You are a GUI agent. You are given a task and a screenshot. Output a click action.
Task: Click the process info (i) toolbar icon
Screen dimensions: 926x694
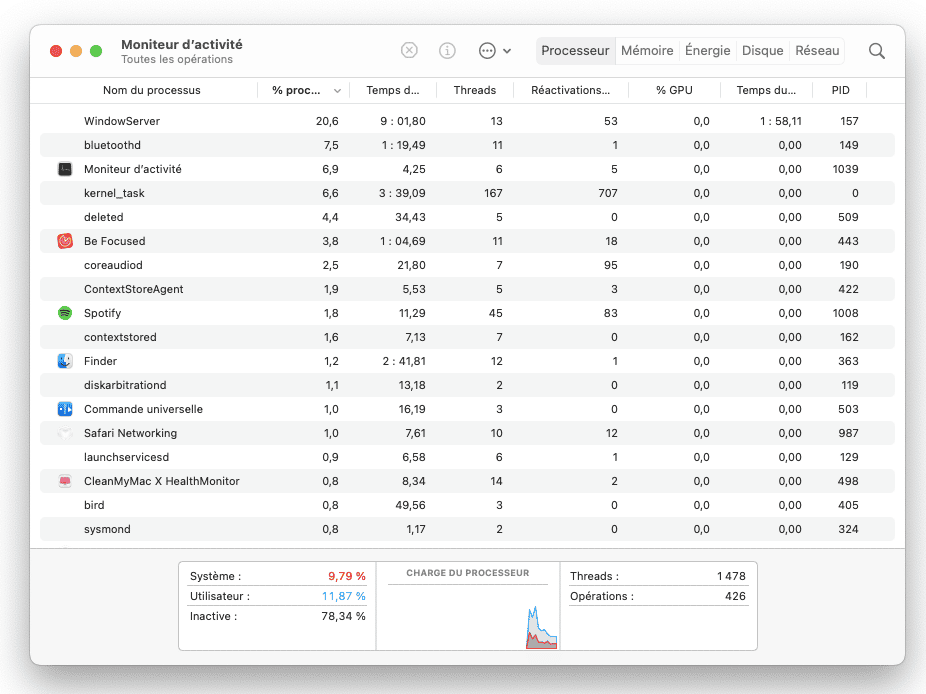(447, 50)
